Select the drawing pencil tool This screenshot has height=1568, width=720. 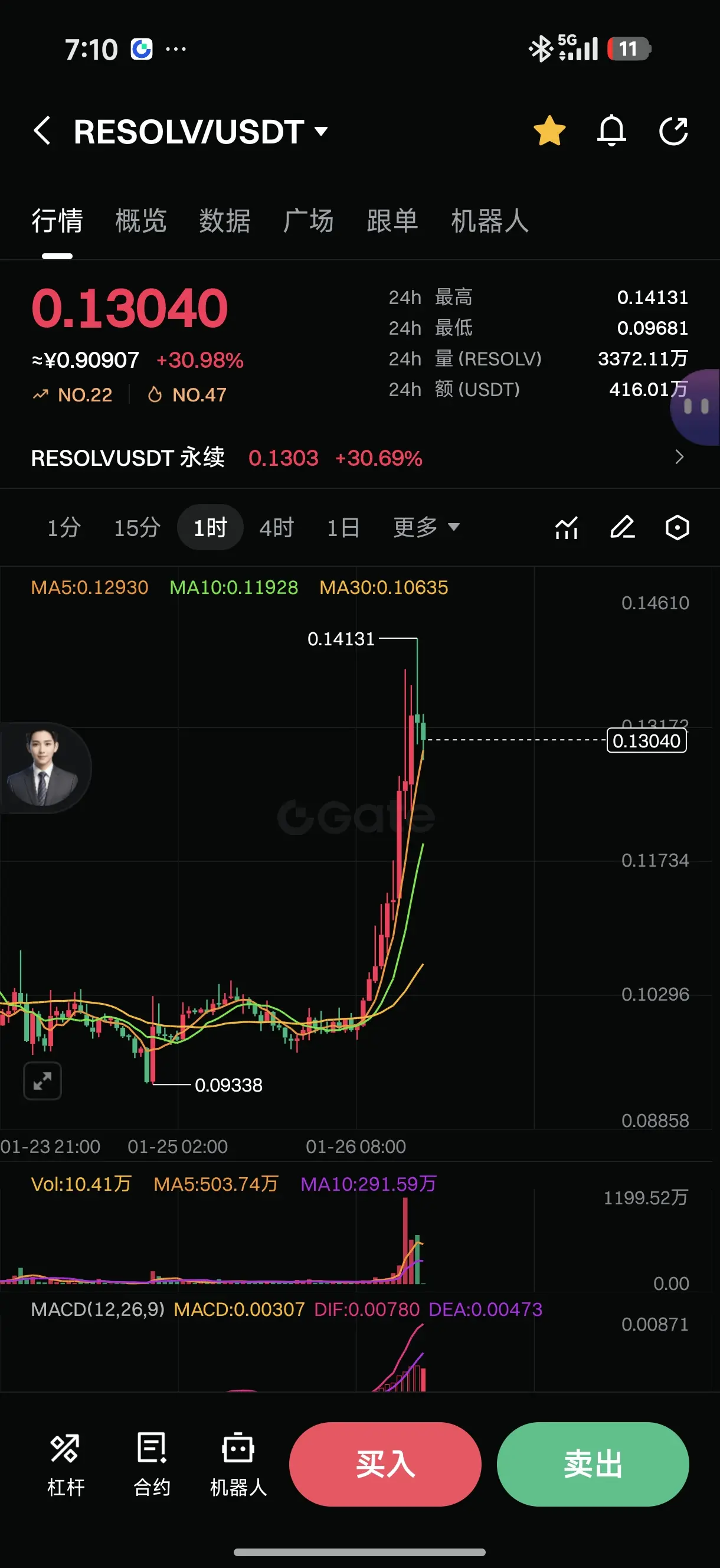[622, 527]
